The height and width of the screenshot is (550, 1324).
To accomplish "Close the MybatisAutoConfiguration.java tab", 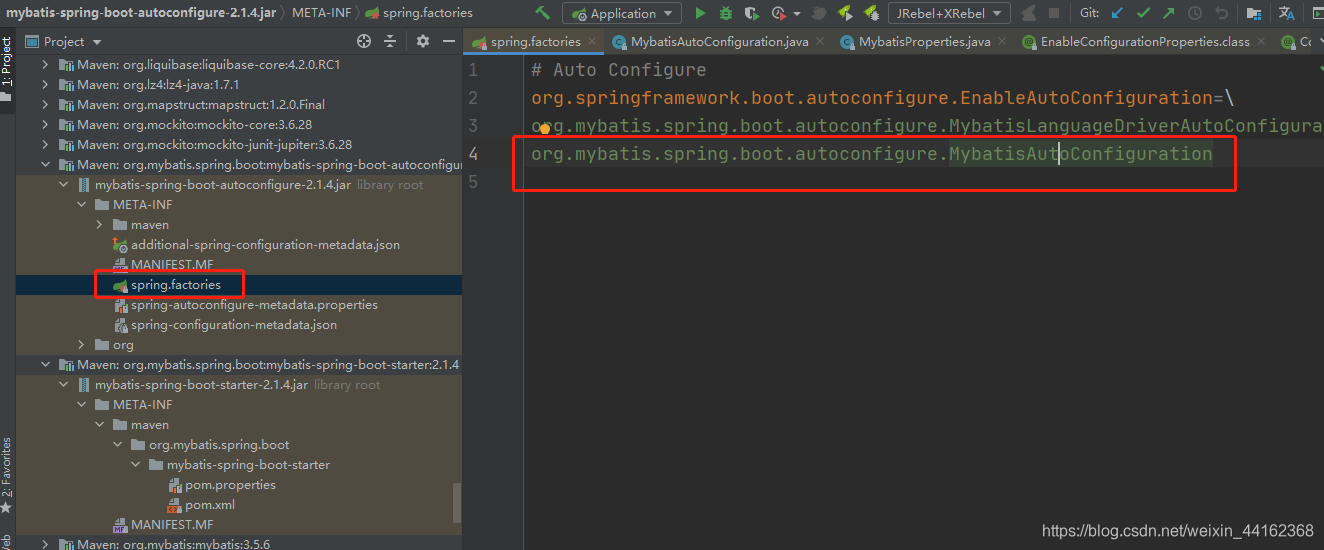I will tap(820, 42).
